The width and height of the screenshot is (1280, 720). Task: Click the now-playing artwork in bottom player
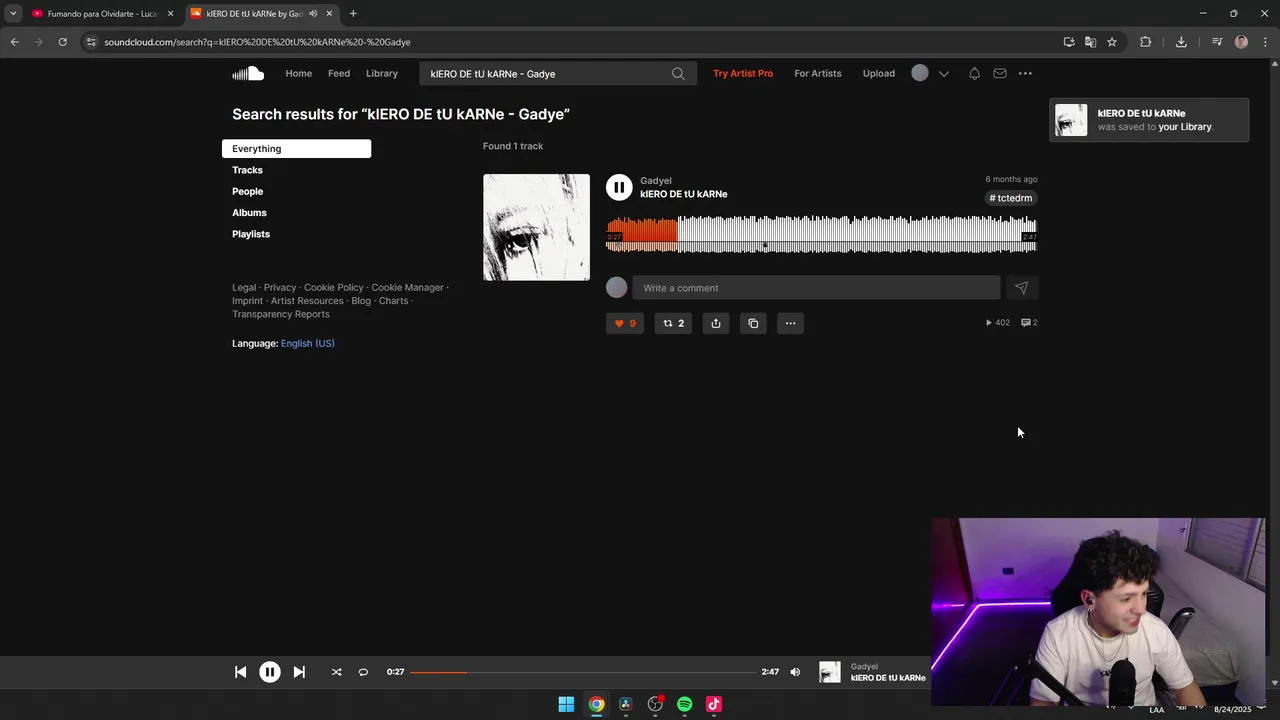pyautogui.click(x=830, y=672)
